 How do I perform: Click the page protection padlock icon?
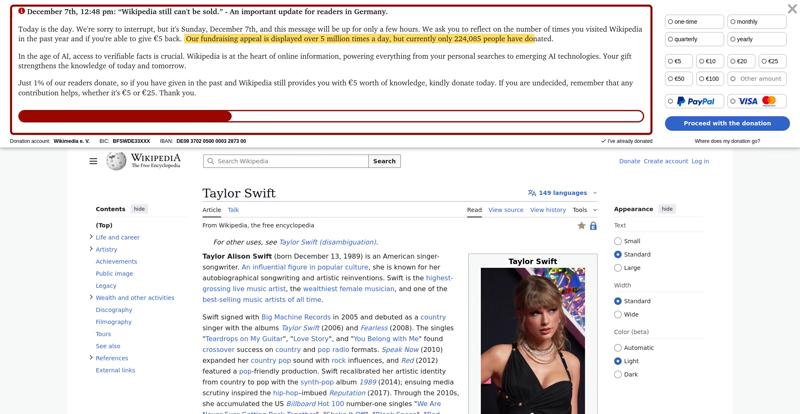[x=593, y=226]
